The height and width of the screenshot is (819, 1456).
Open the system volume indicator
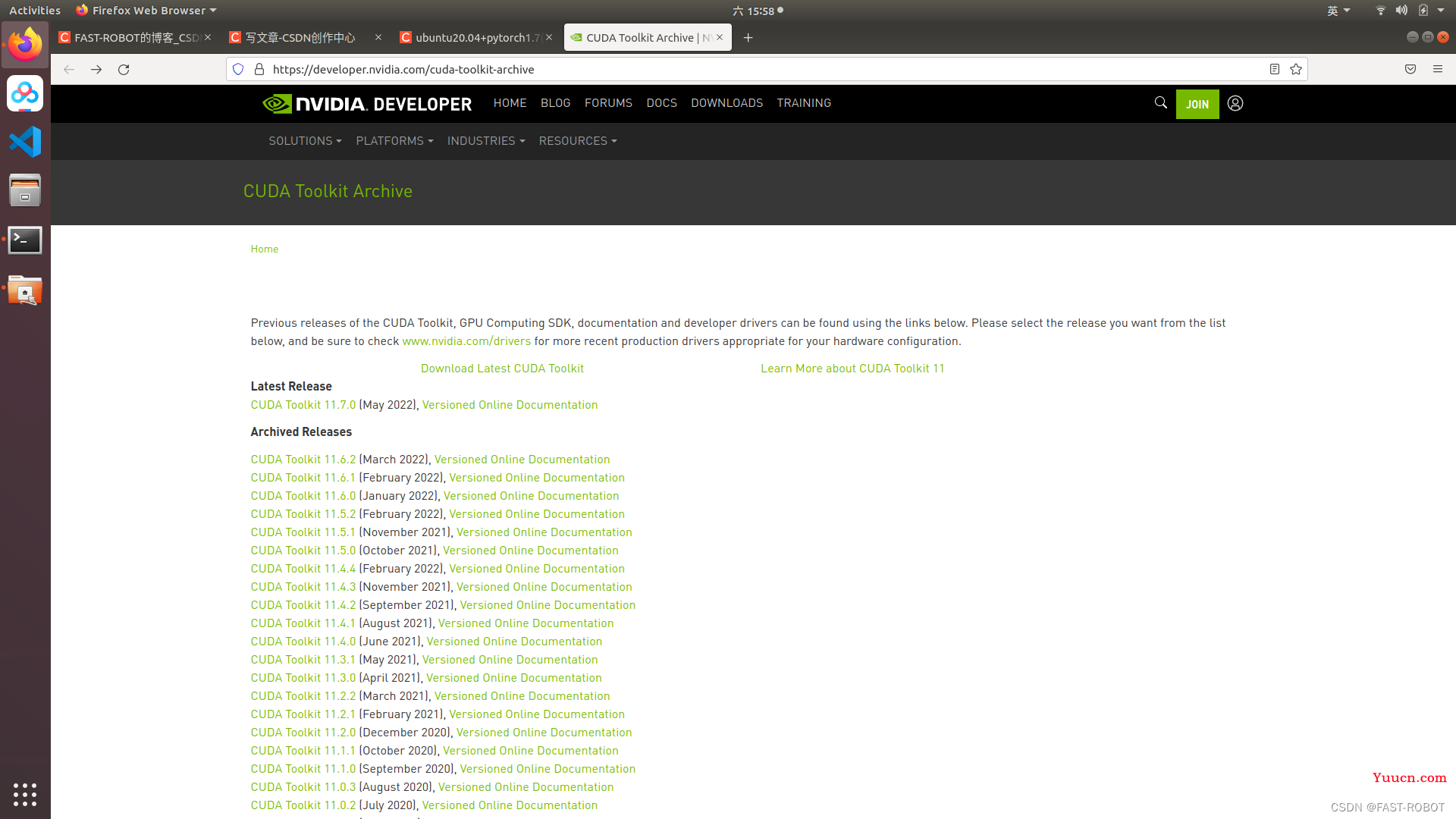point(1401,11)
